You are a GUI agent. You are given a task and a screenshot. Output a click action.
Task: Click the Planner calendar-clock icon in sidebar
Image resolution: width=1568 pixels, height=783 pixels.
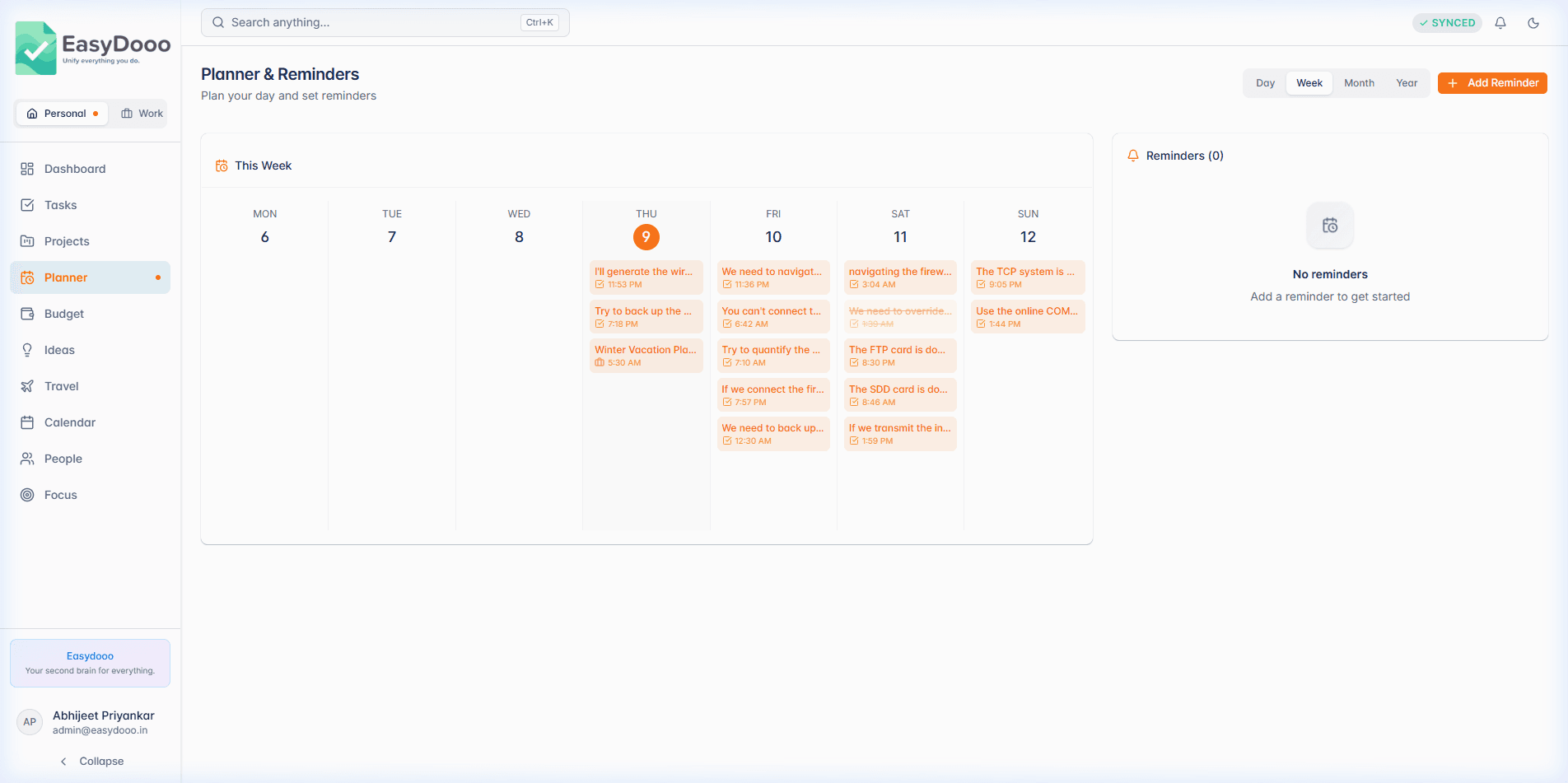click(27, 277)
